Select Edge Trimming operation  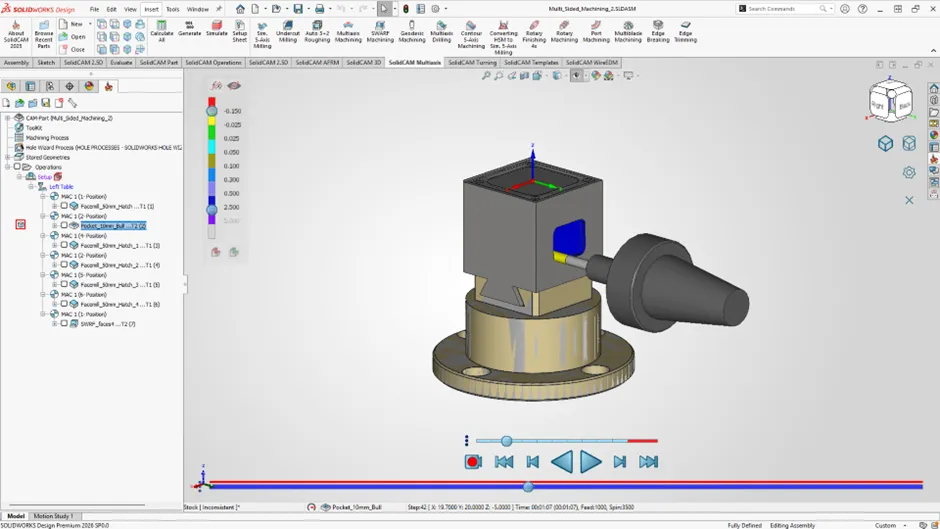click(685, 31)
